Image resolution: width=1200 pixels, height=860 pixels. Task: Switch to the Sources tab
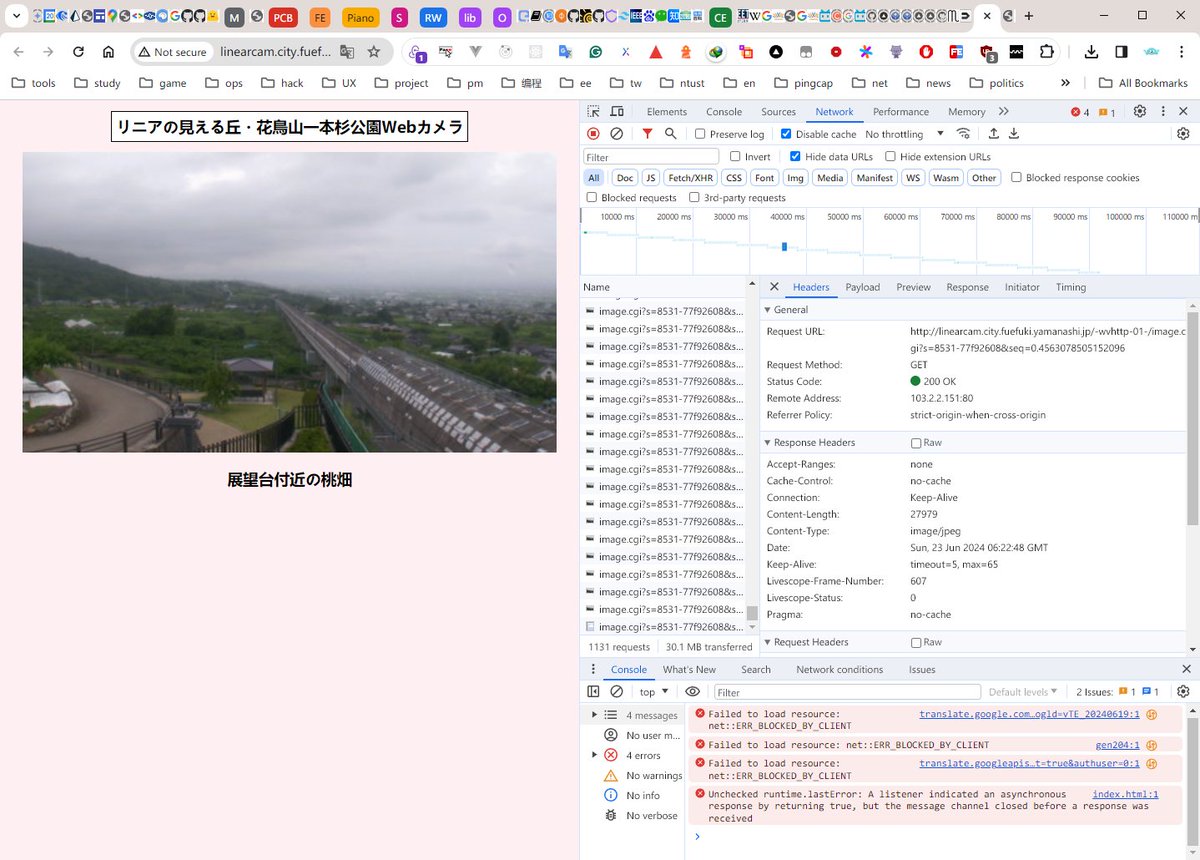click(778, 112)
